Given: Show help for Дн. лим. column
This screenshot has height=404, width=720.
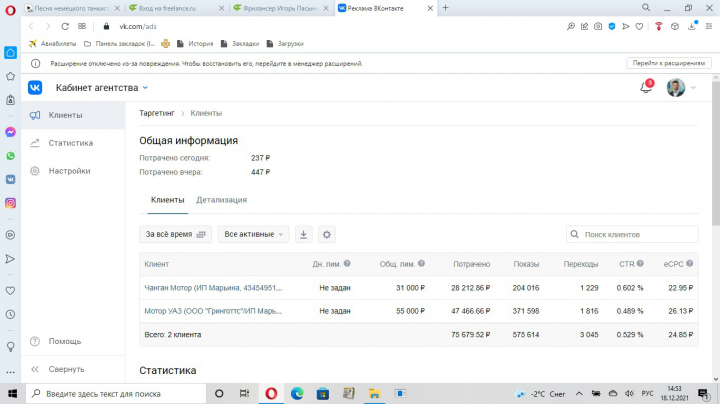Looking at the screenshot, I should tap(347, 264).
